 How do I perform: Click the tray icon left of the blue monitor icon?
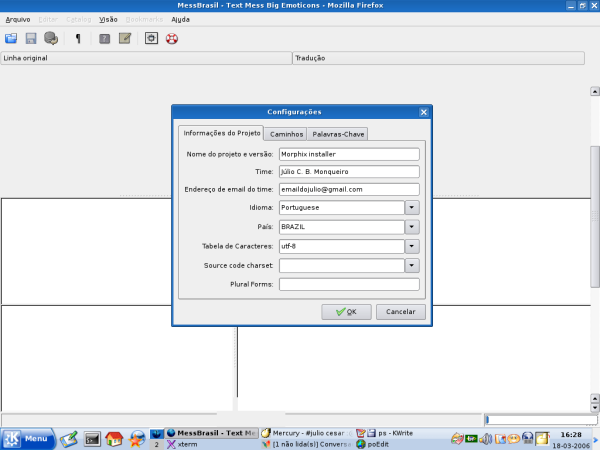click(x=514, y=439)
